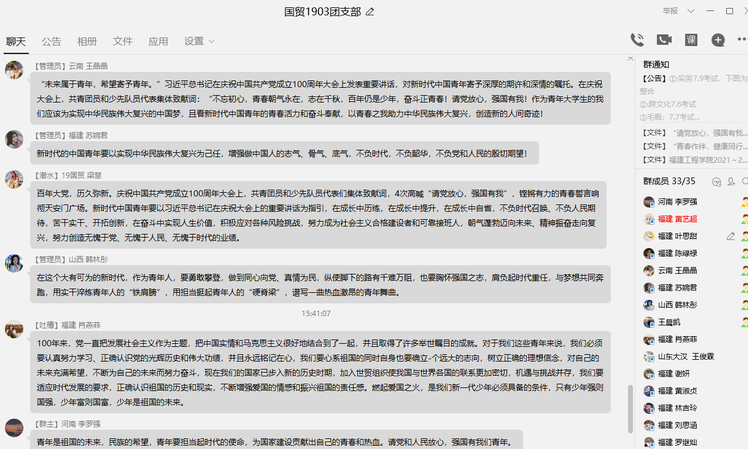Click 韩林彤's message about 大有可为的新时代
The height and width of the screenshot is (449, 748).
point(320,284)
